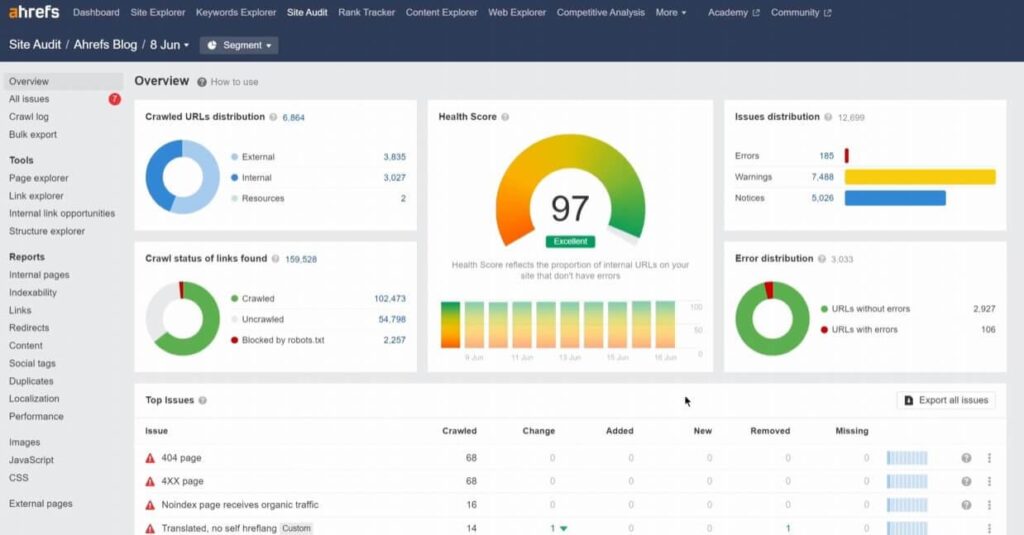Open the 8 Jun crawl date dropdown
Image resolution: width=1024 pixels, height=535 pixels.
click(x=169, y=44)
